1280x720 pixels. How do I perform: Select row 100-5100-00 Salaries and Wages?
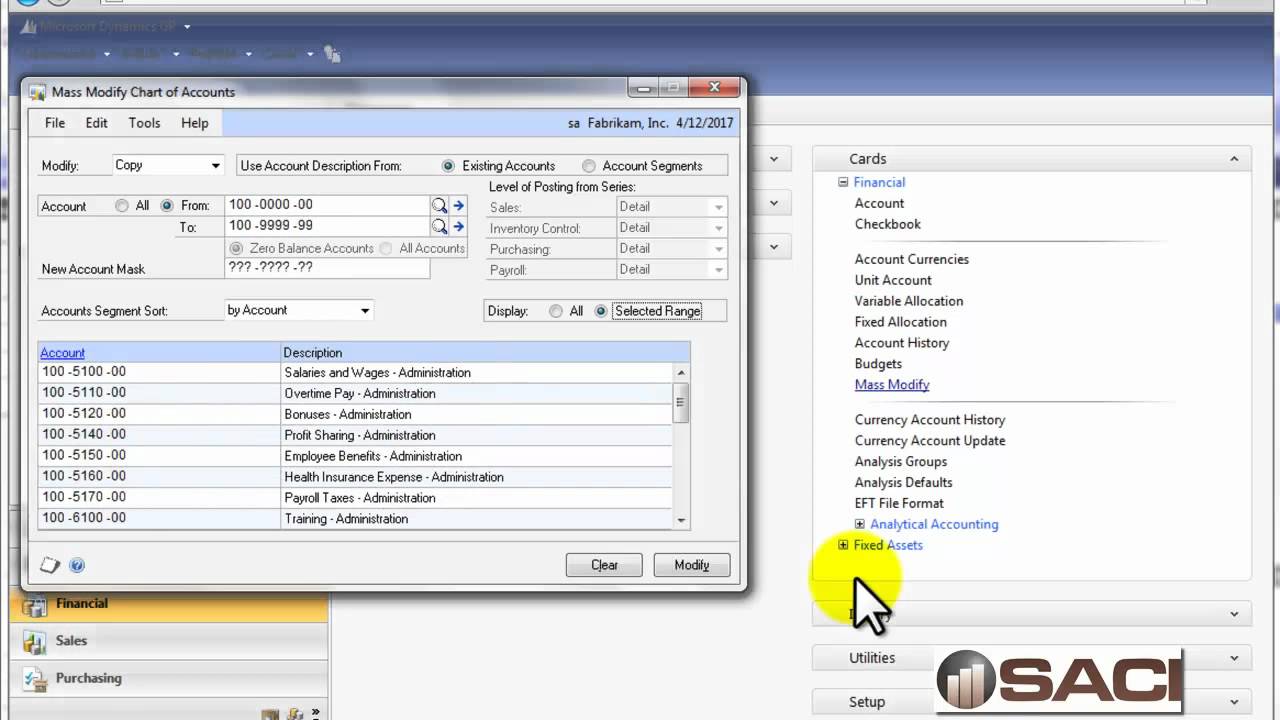[x=355, y=372]
